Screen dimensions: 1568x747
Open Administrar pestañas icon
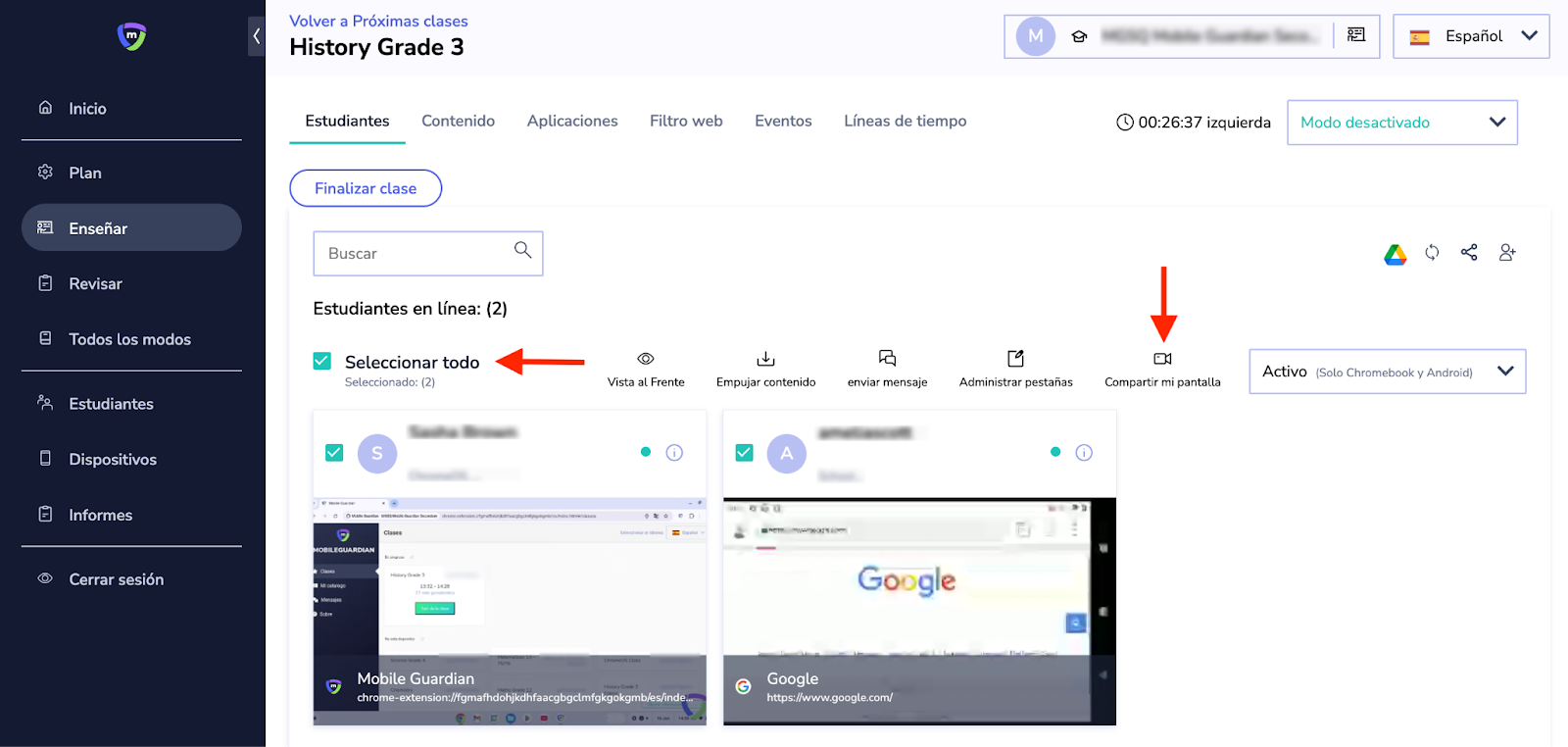tap(1015, 359)
